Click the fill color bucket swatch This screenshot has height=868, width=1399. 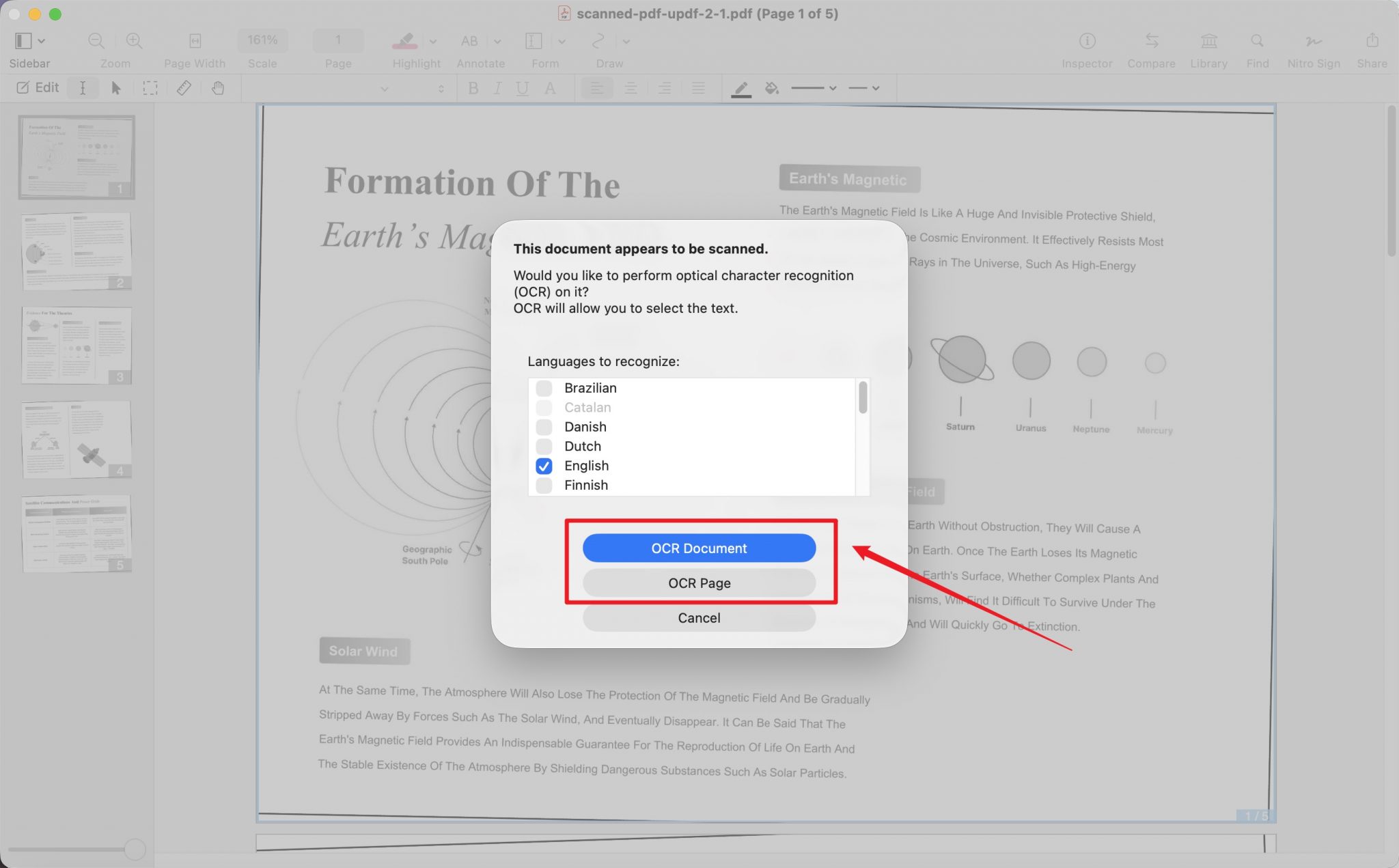coord(772,88)
